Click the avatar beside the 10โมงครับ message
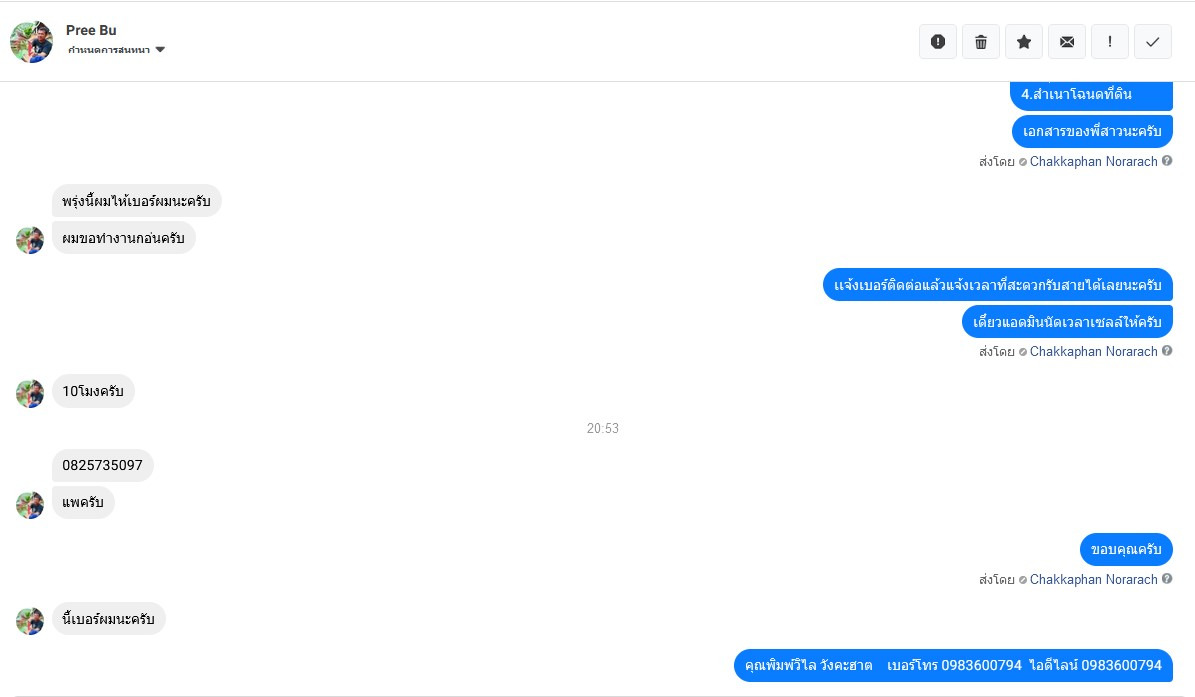This screenshot has width=1195, height=697. pyautogui.click(x=30, y=394)
